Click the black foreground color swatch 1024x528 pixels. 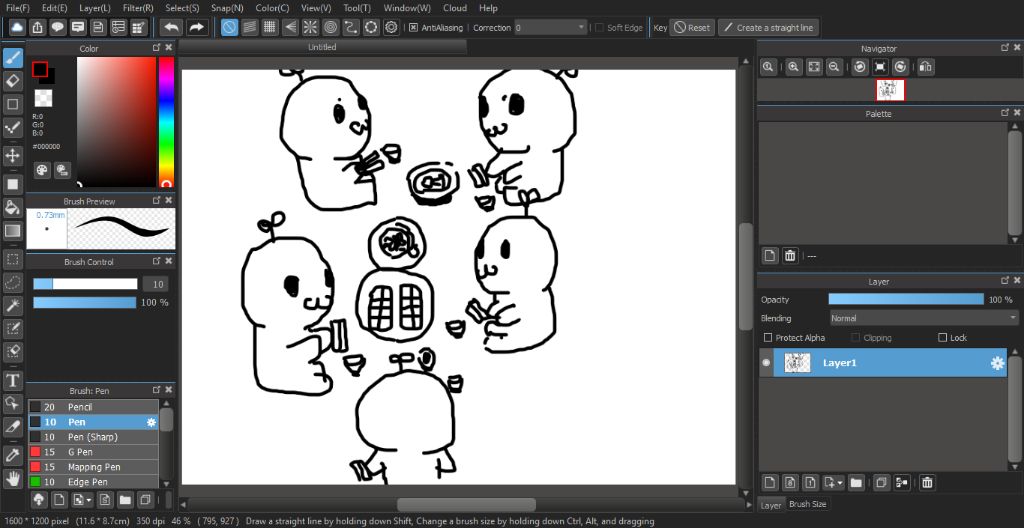[40, 69]
